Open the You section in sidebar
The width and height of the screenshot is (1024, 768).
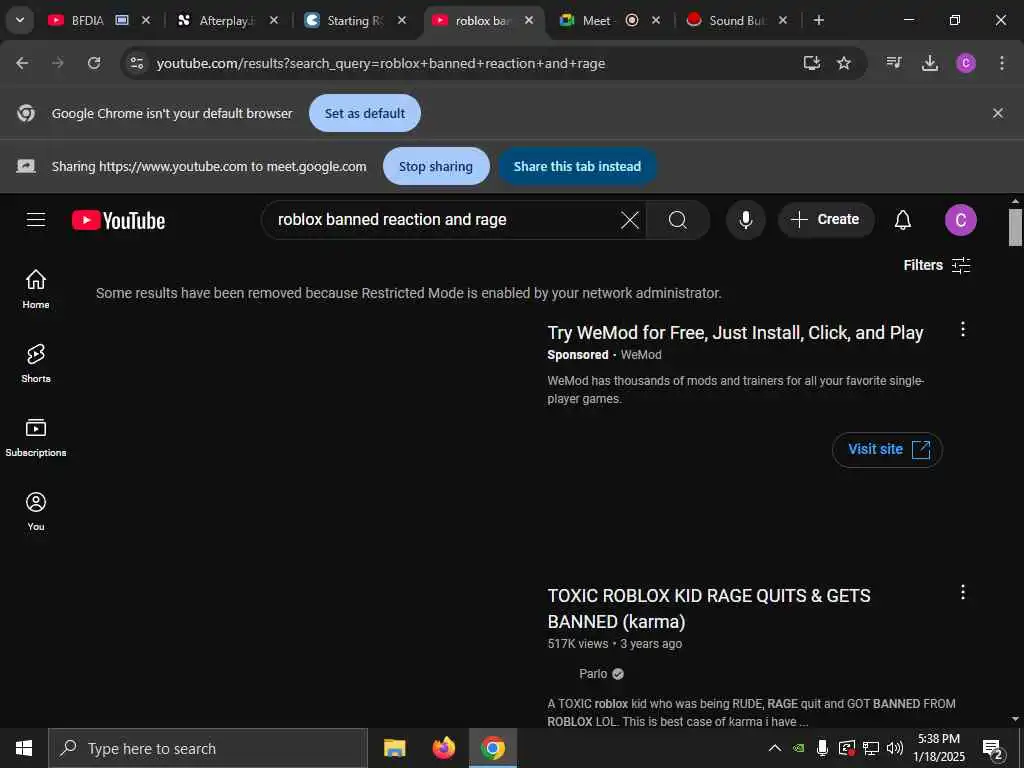coord(36,511)
